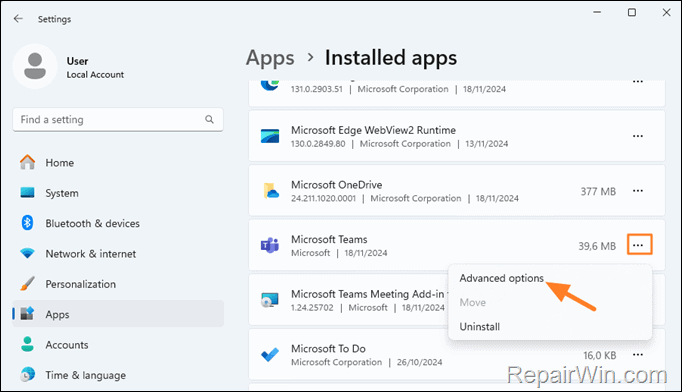Go to Bluetooth & devices settings
682x392 pixels.
118,223
